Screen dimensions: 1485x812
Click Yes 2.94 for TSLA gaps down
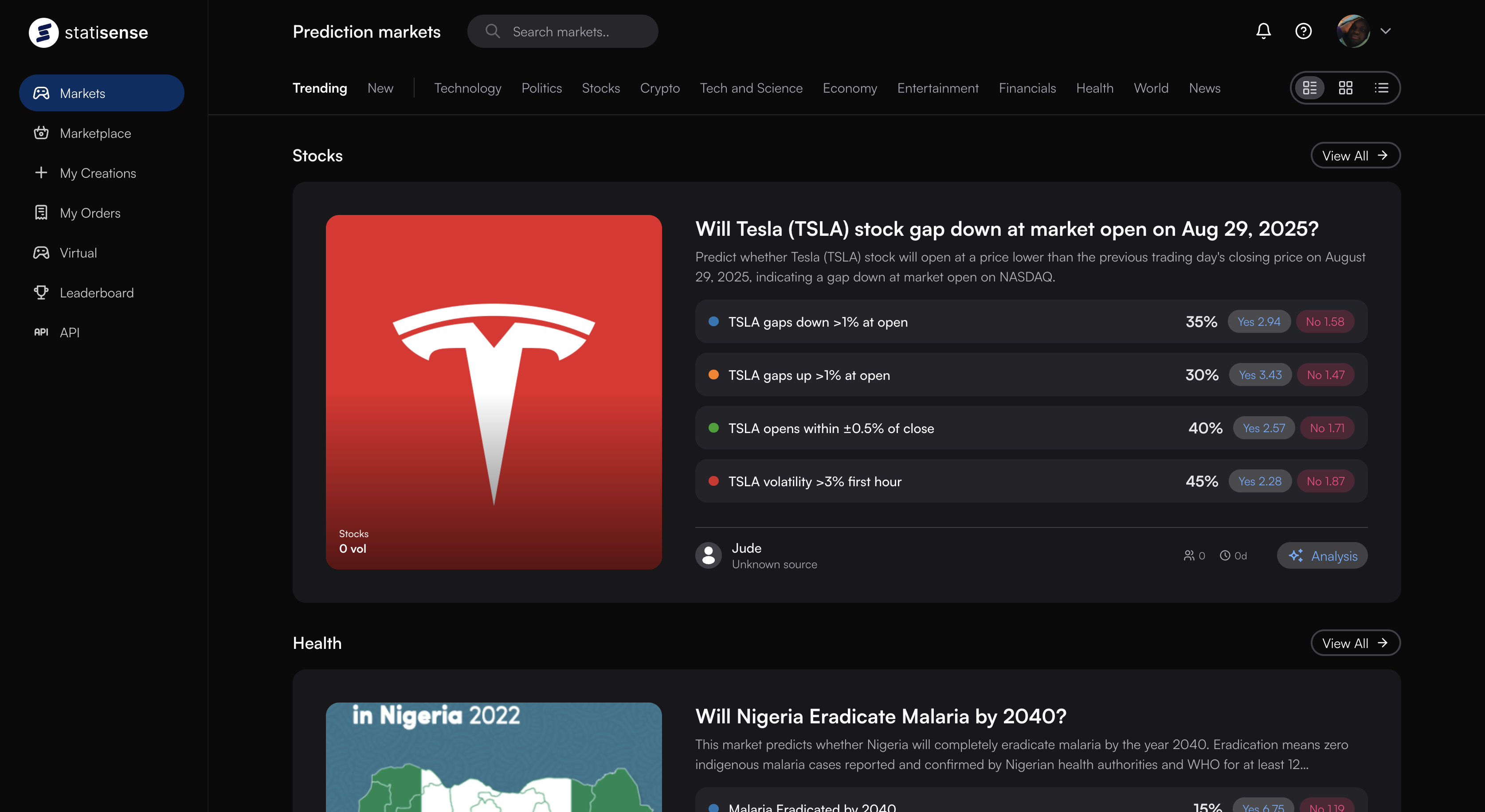(1259, 322)
